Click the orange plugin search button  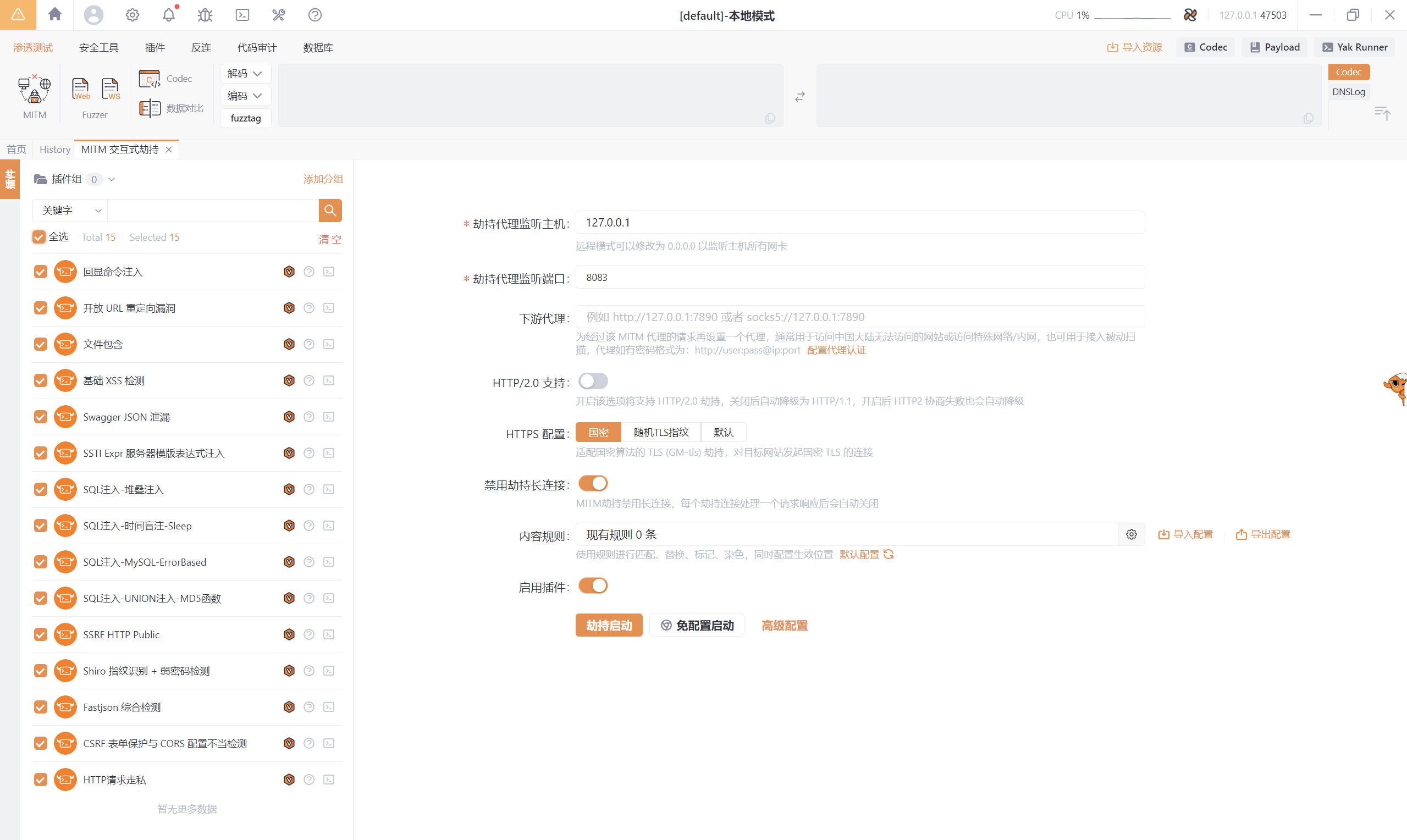(x=330, y=211)
